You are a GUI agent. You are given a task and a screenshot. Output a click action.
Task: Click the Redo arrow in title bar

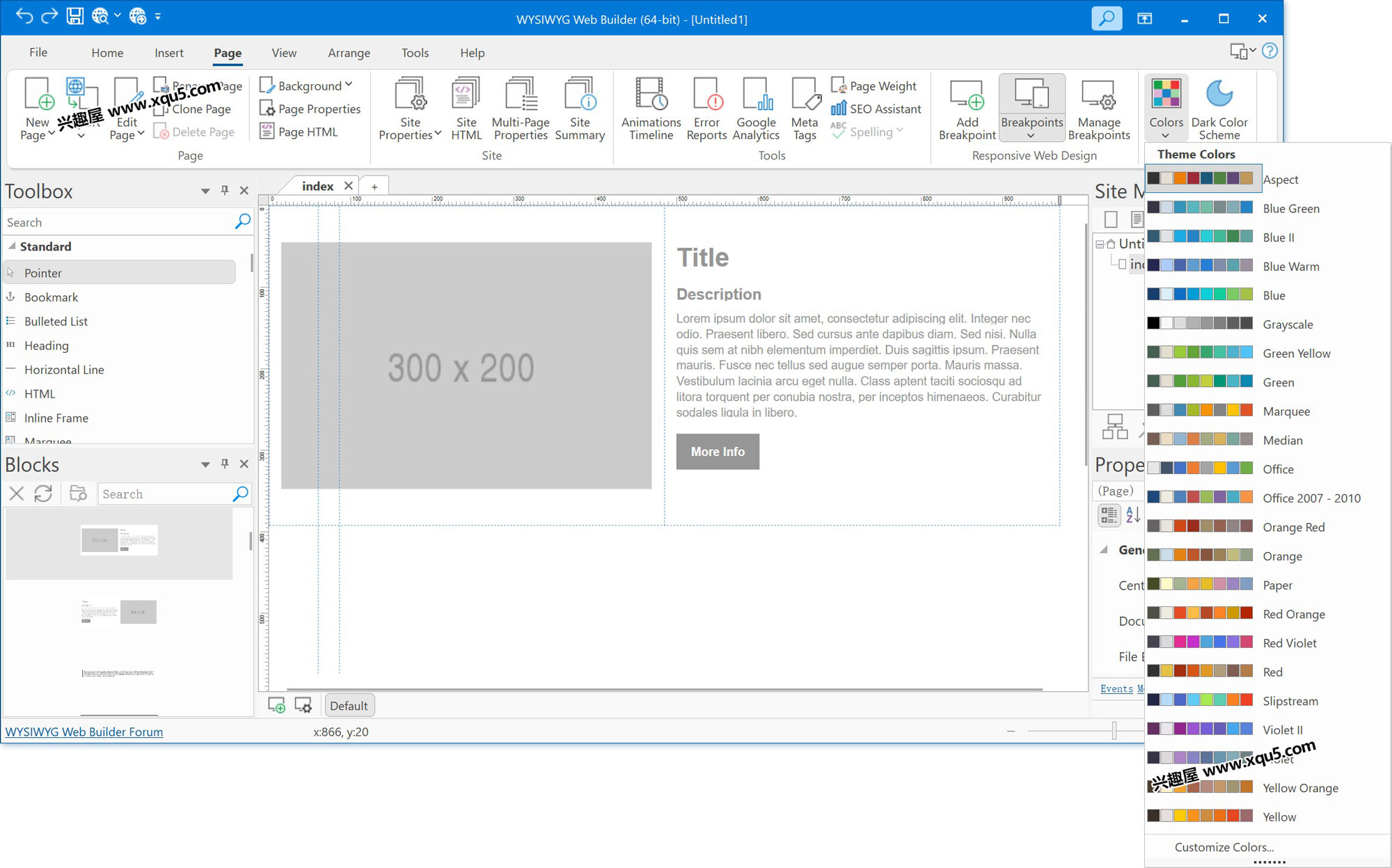click(49, 16)
